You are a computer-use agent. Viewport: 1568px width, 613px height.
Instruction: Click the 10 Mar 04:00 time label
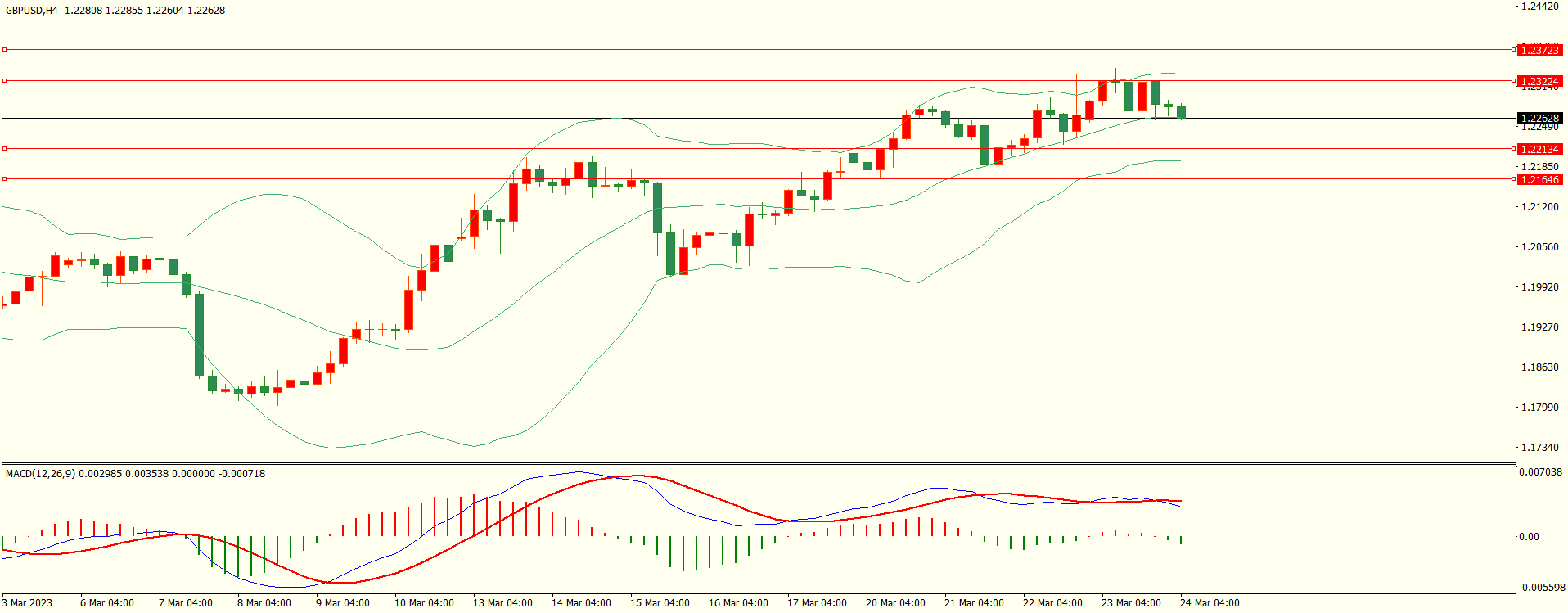pos(424,603)
